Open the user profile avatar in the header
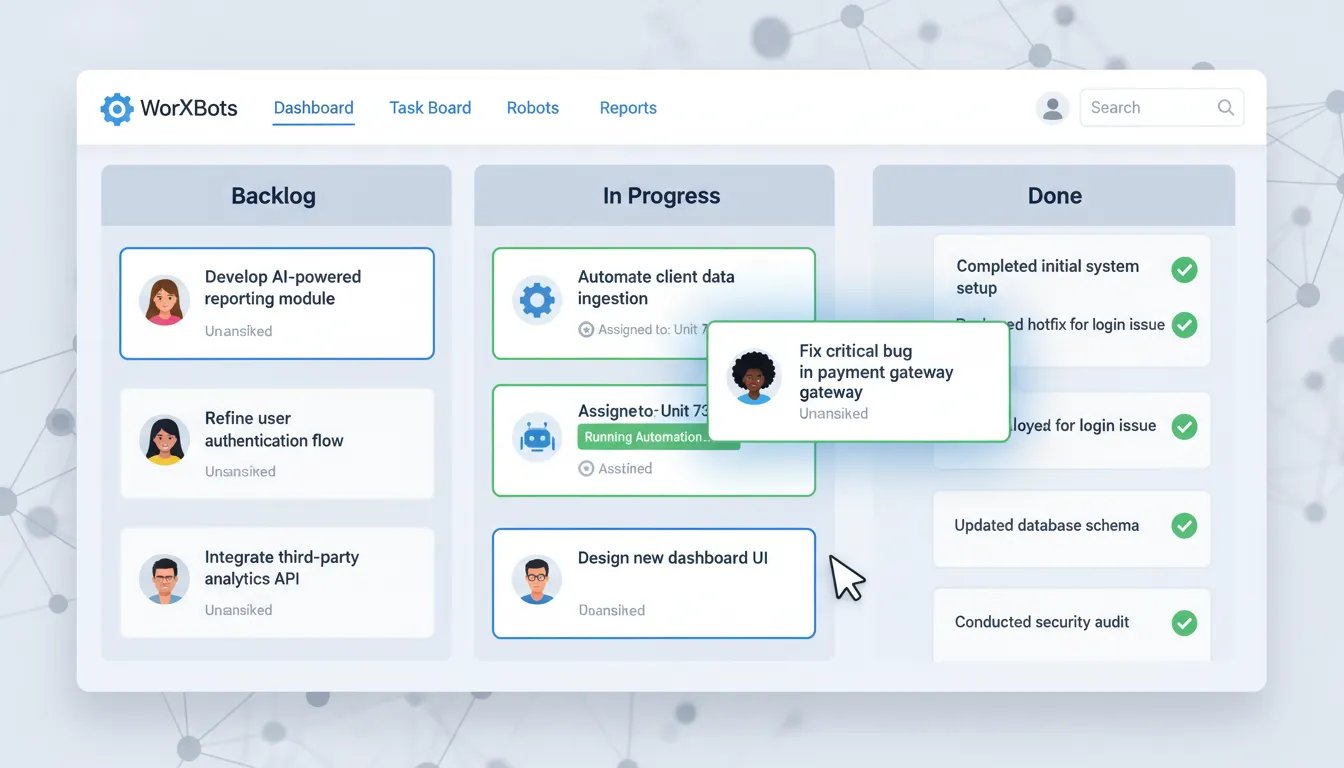Image resolution: width=1344 pixels, height=768 pixels. point(1052,107)
